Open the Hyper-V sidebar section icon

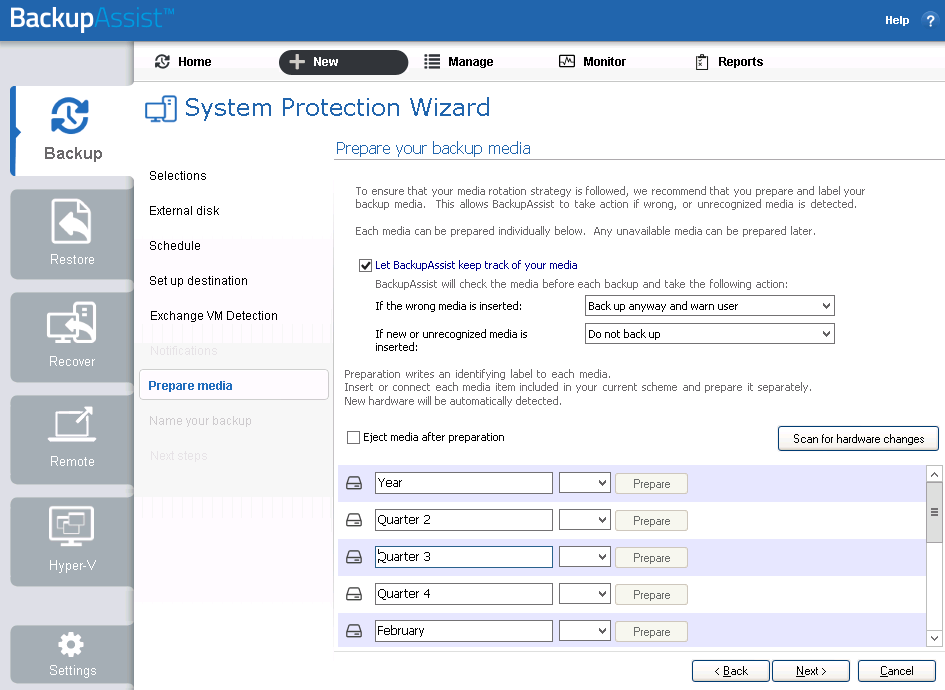[72, 525]
